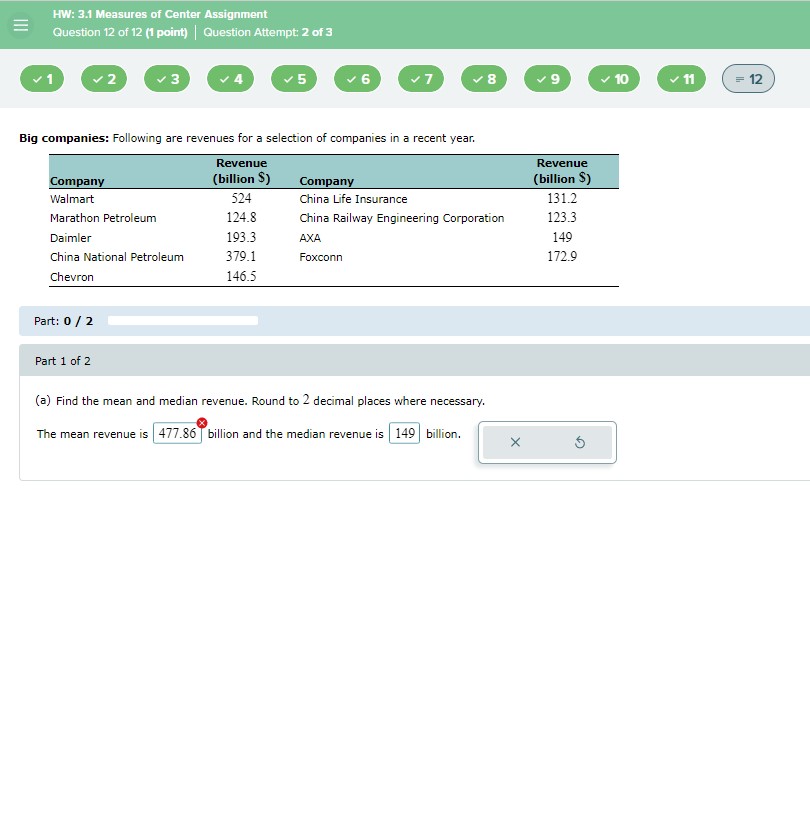The width and height of the screenshot is (810, 824).
Task: Click the red incorrect-answer badge on mean field
Action: point(202,423)
